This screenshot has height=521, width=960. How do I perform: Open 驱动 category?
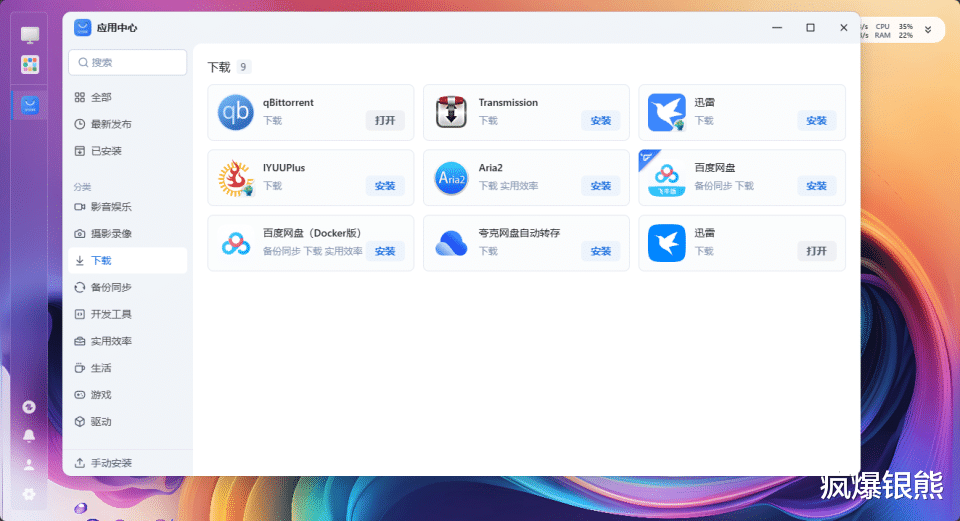coord(127,422)
